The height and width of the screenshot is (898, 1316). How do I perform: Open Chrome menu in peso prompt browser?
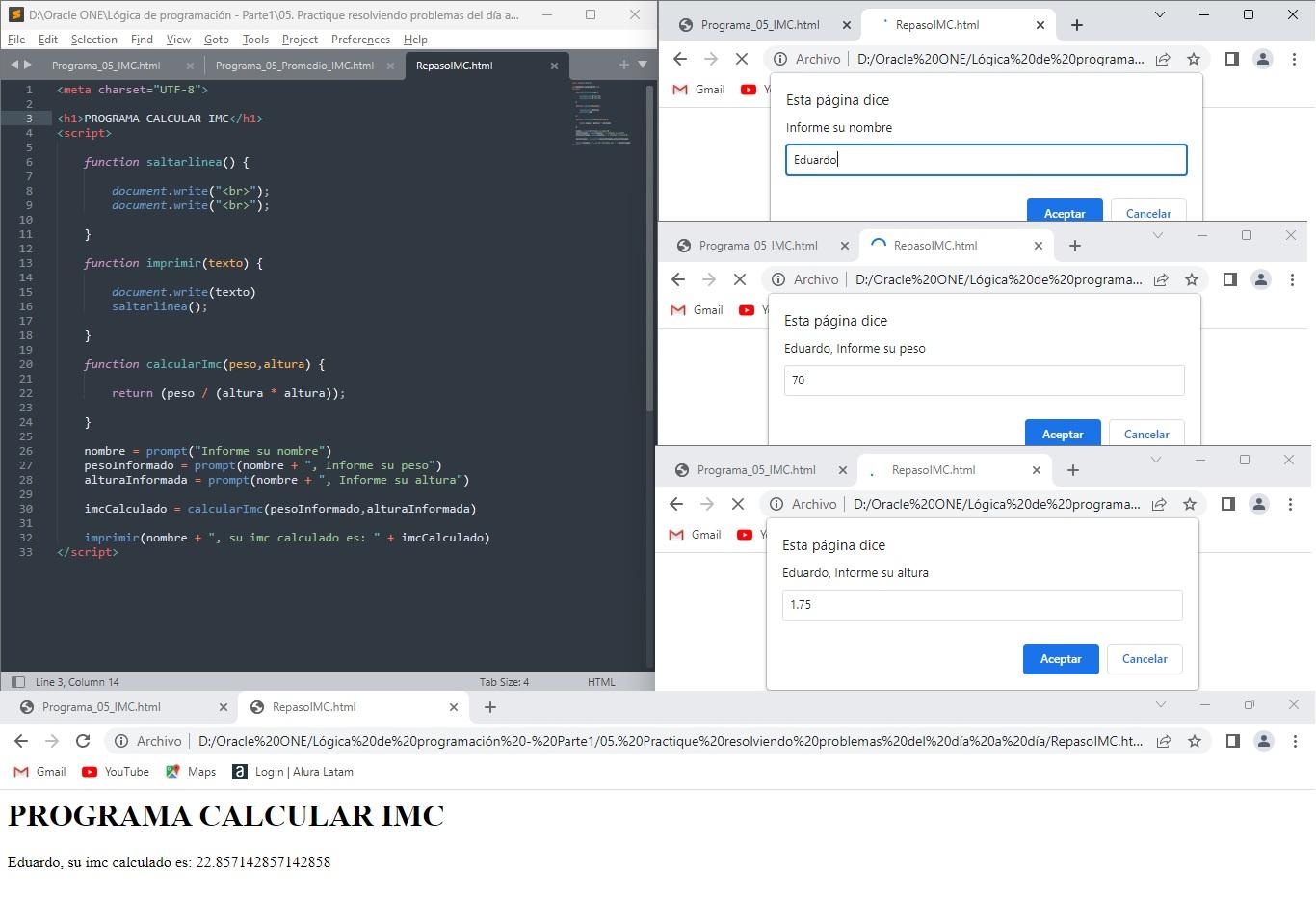[1292, 279]
